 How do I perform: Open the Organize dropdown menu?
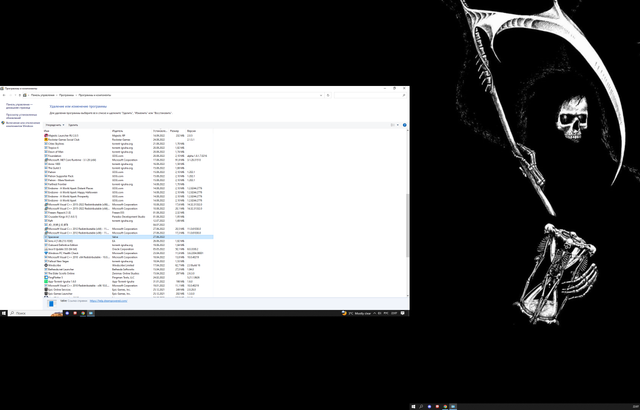(x=55, y=125)
